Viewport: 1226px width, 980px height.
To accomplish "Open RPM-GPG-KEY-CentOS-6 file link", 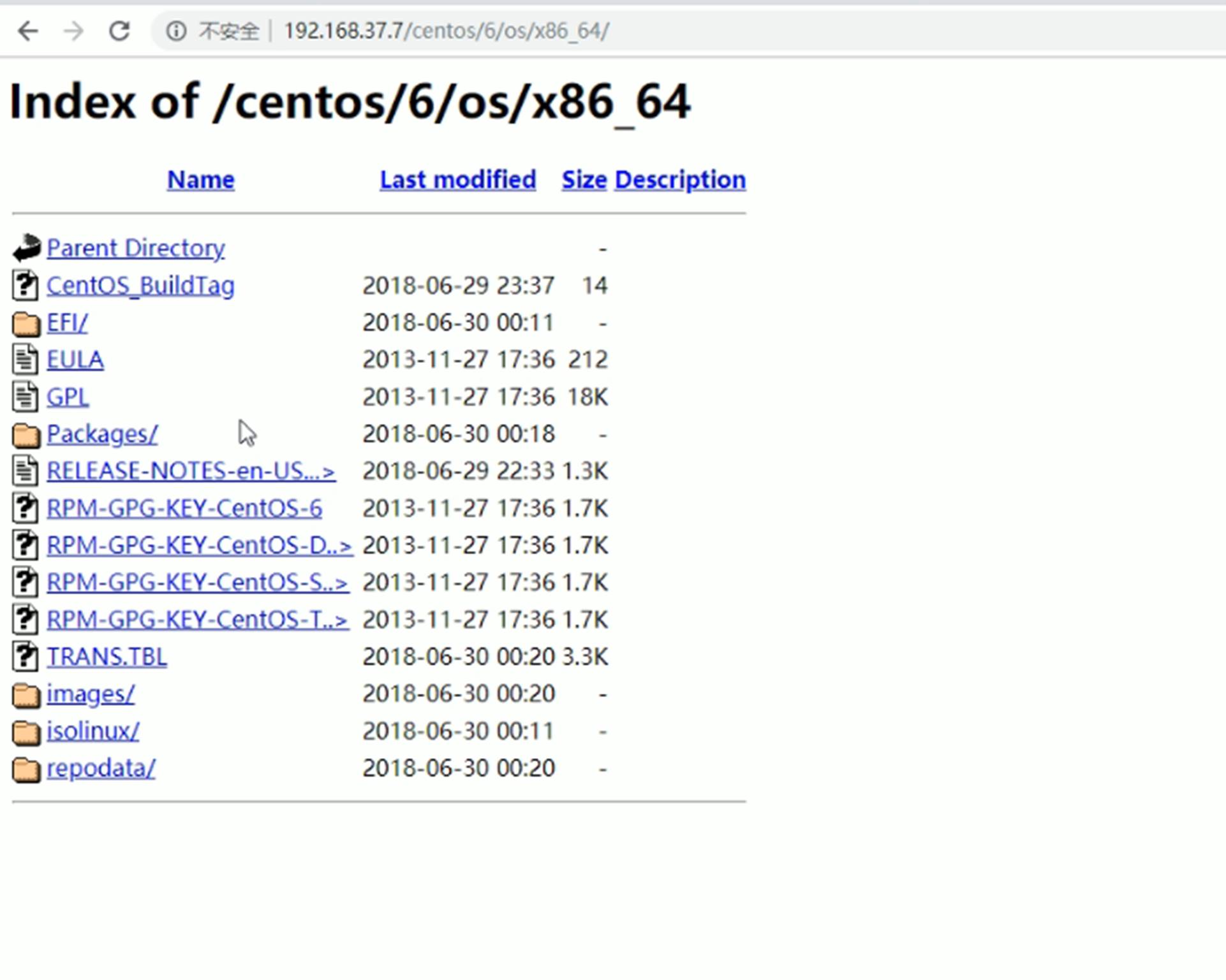I will point(184,508).
